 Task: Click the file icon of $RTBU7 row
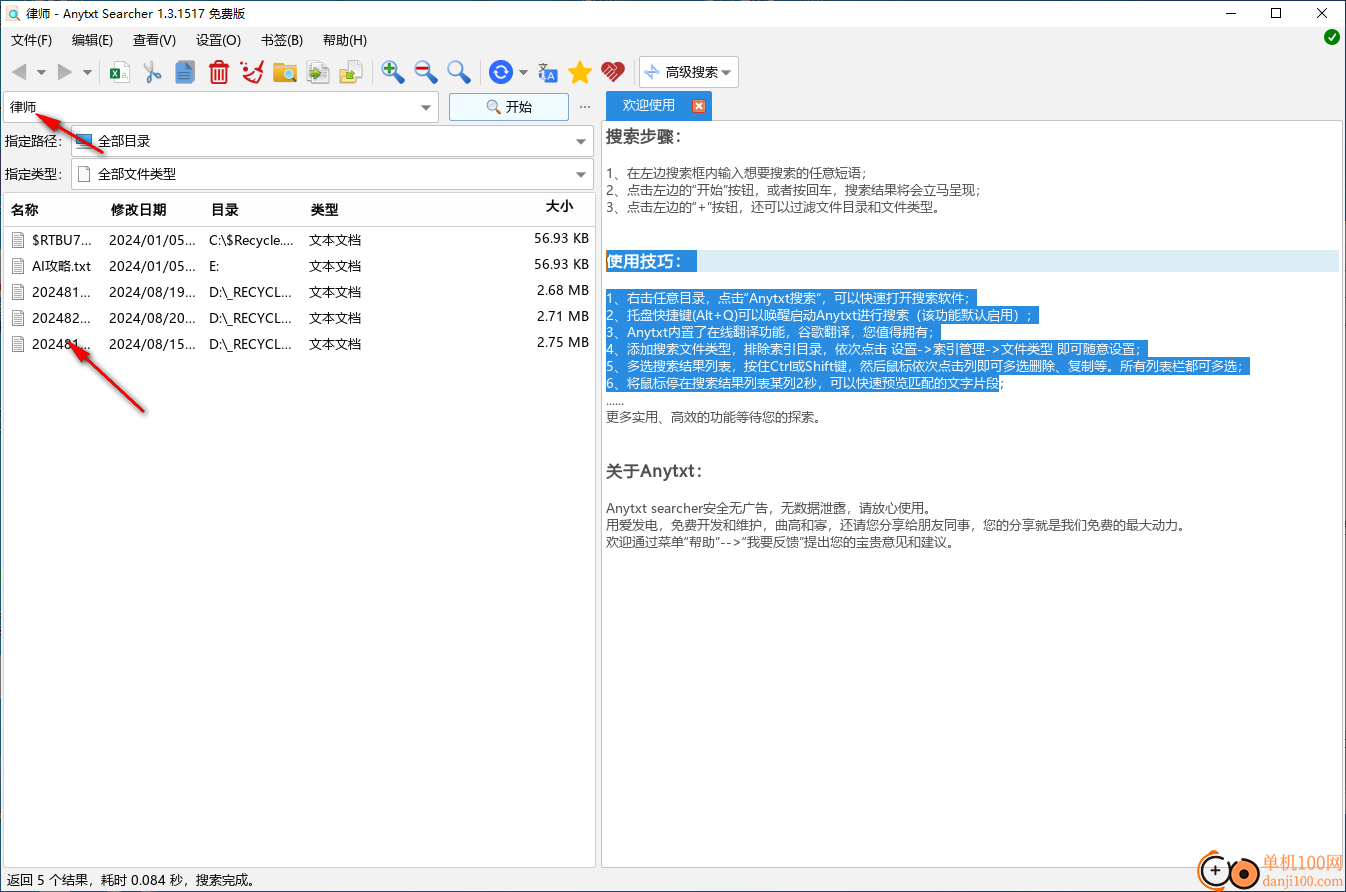17,240
